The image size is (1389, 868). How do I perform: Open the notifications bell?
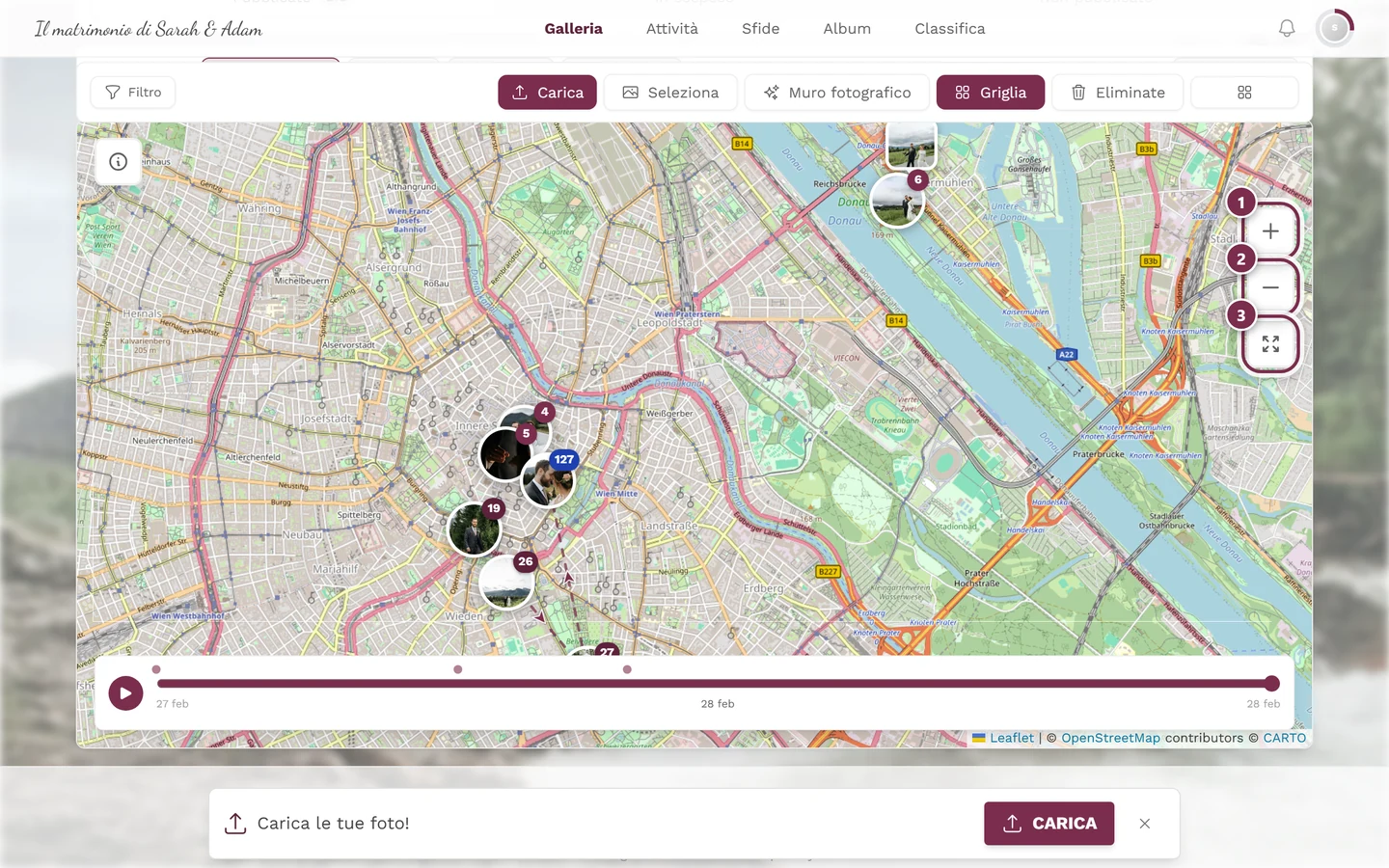1287,29
